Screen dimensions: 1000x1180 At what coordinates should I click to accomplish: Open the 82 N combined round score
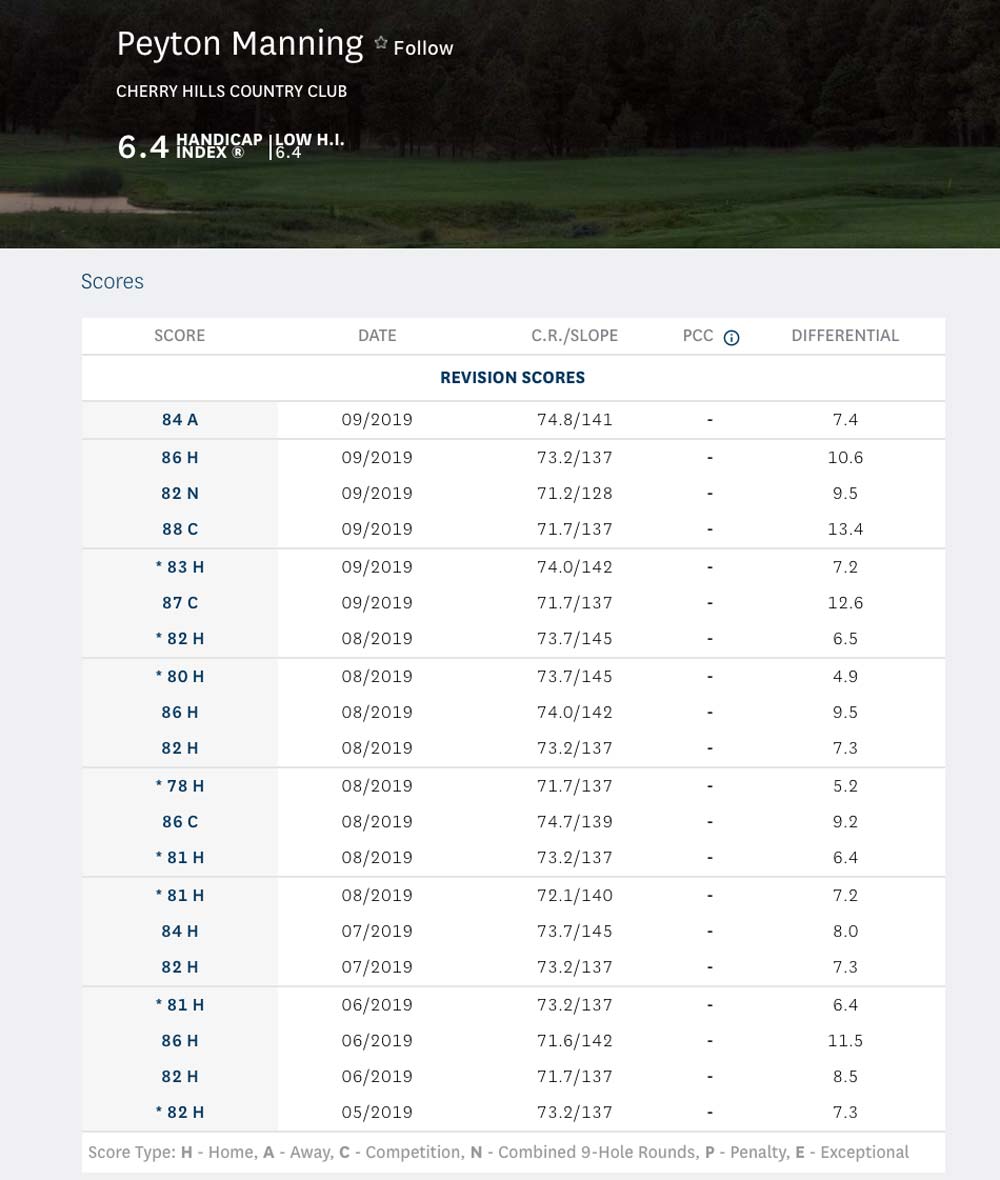pos(180,493)
